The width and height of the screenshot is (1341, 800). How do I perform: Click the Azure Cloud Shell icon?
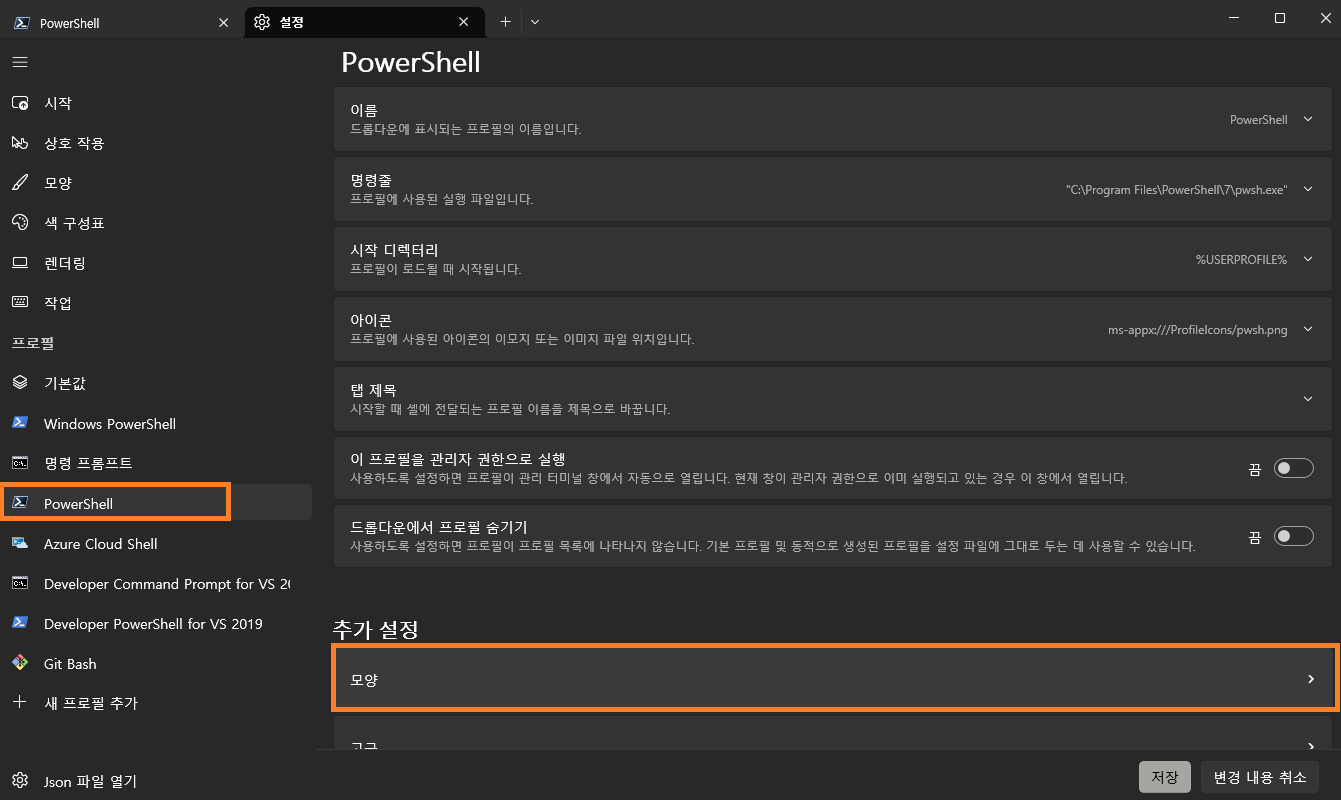coord(20,543)
